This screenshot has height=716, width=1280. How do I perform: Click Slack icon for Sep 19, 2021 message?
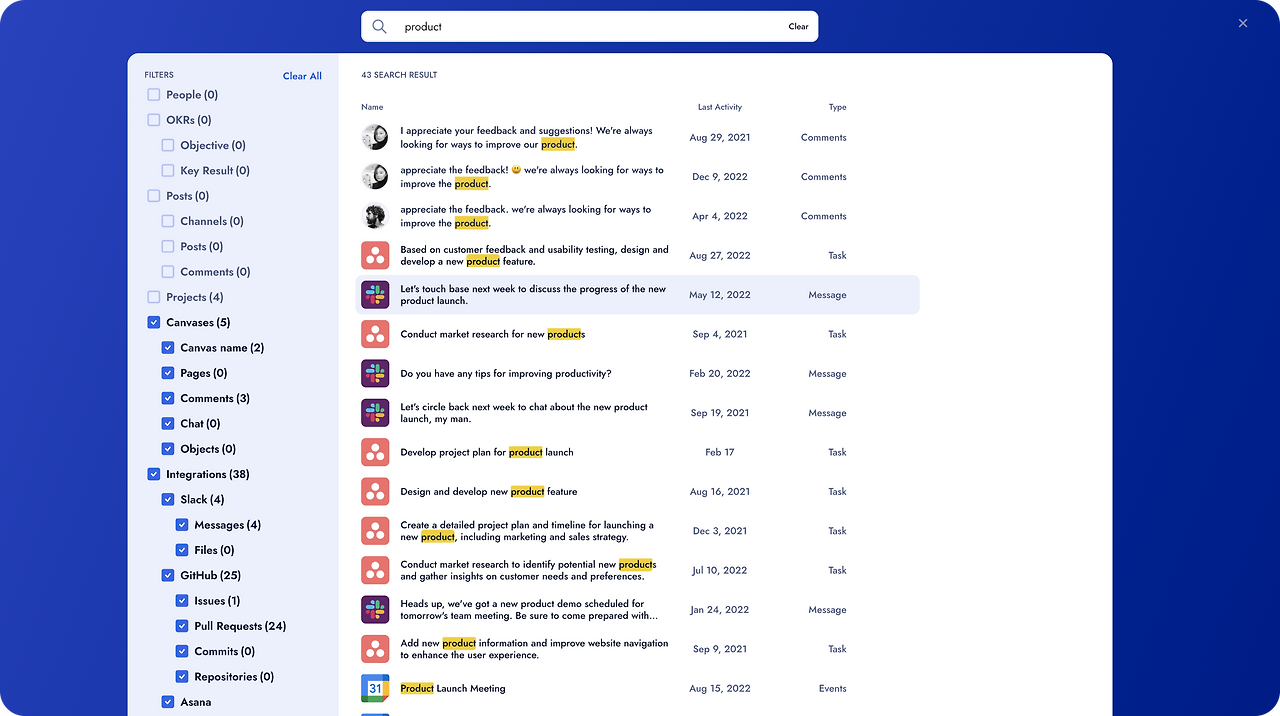click(x=375, y=413)
